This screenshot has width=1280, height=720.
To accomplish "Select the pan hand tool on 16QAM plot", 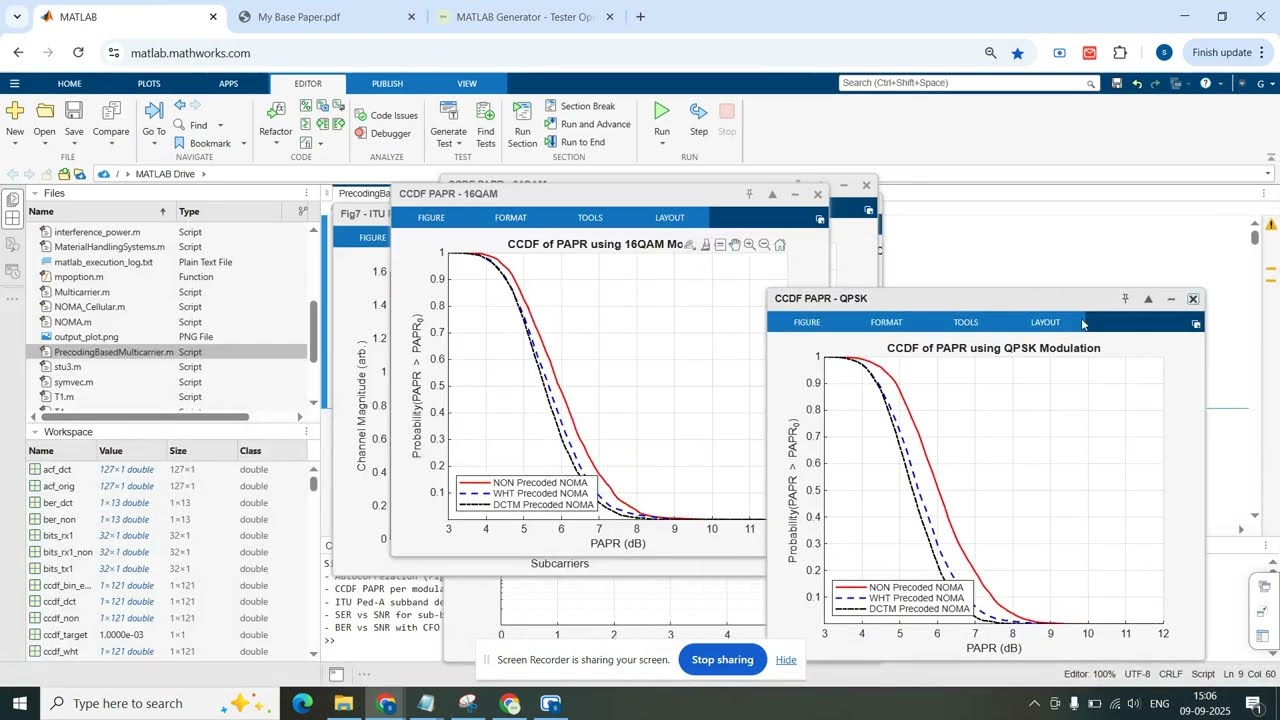I will tap(735, 245).
